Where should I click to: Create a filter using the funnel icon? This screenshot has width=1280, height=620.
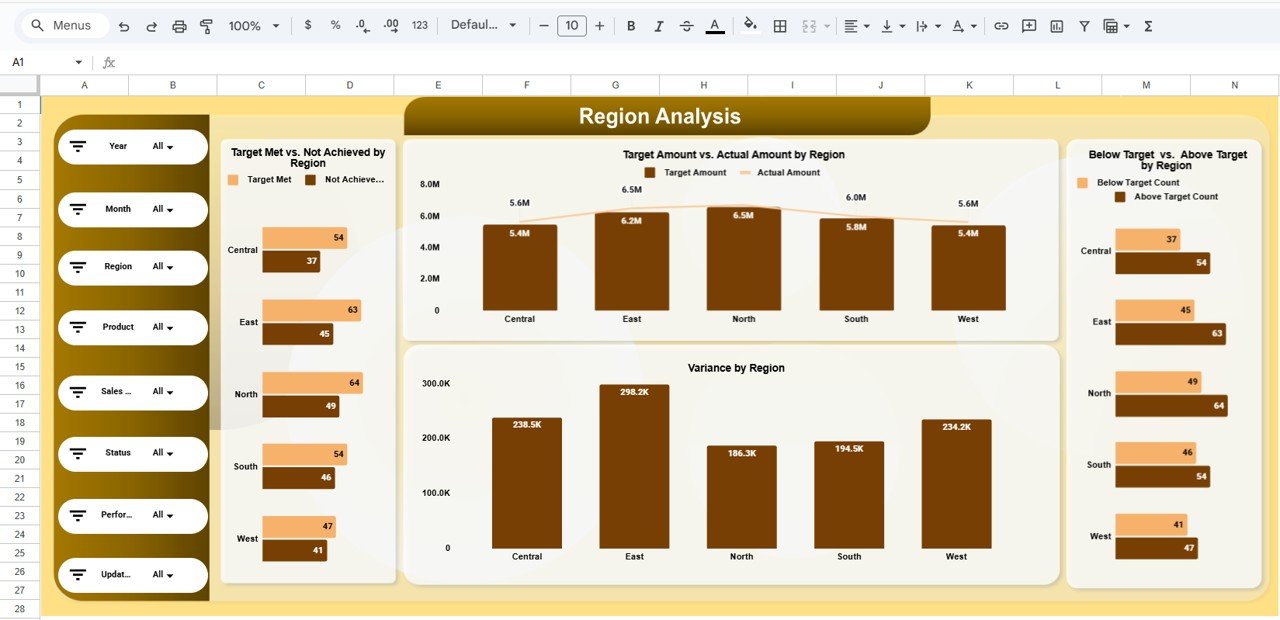[x=1084, y=25]
